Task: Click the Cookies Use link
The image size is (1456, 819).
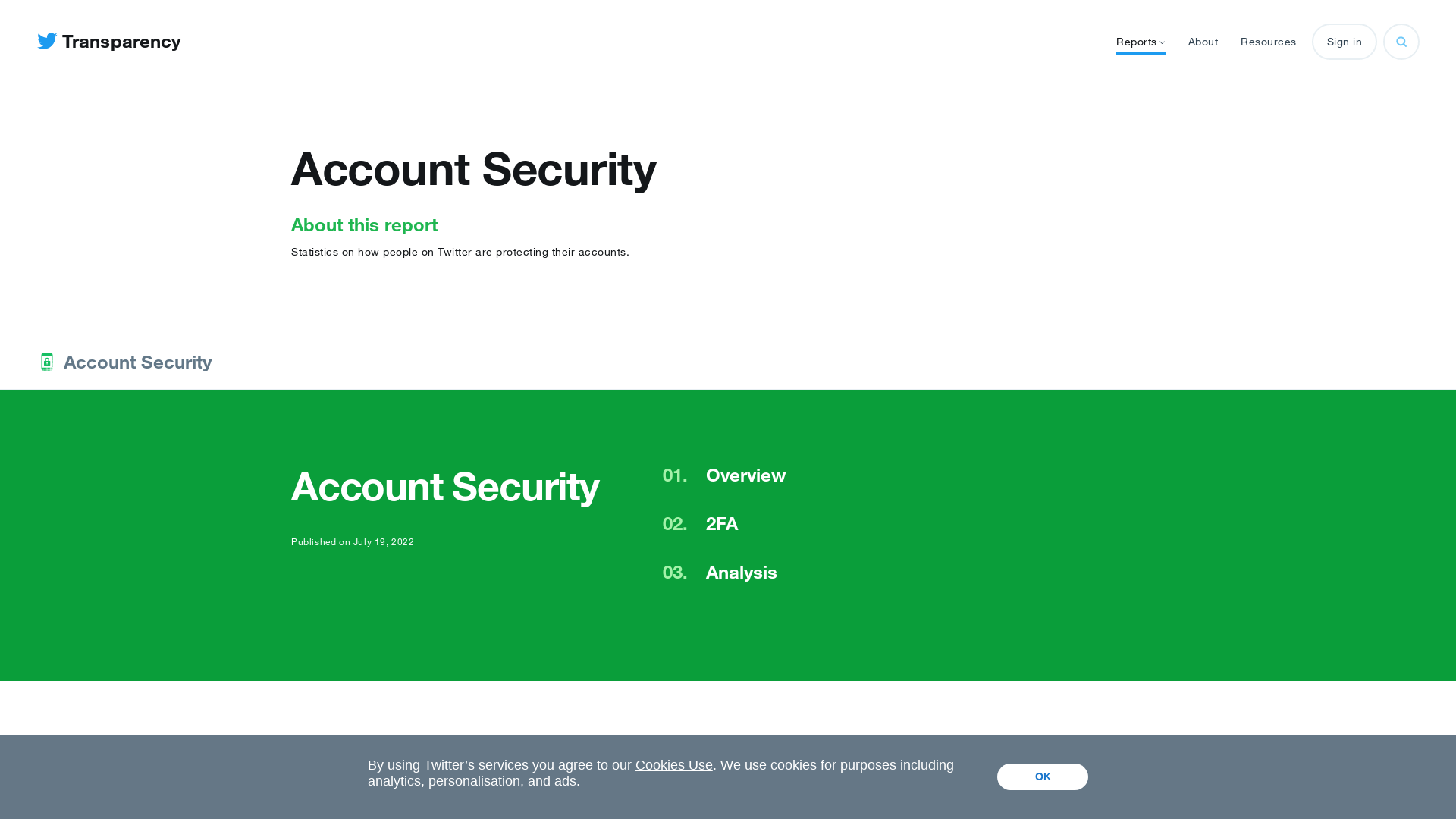Action: coord(674,765)
